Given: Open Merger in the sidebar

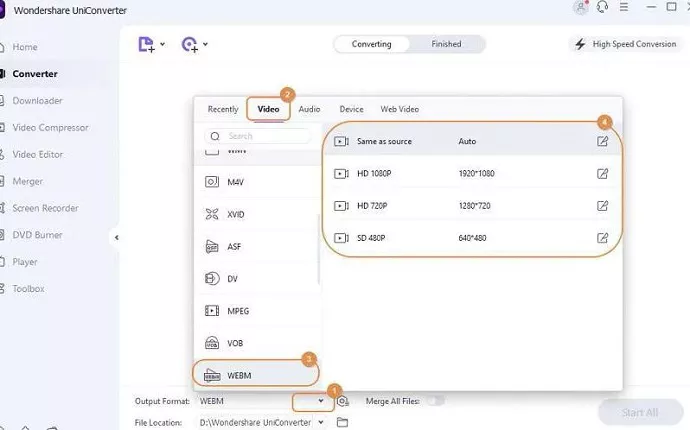Looking at the screenshot, I should 27,181.
